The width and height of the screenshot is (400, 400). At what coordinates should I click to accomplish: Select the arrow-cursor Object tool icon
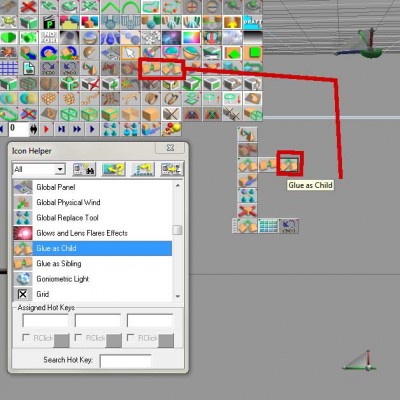coord(131,53)
